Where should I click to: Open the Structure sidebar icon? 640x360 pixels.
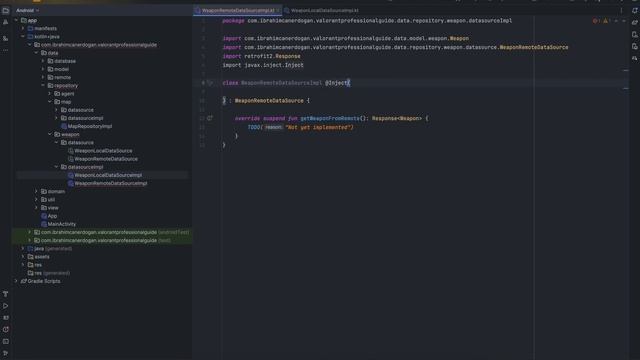pyautogui.click(x=5, y=38)
